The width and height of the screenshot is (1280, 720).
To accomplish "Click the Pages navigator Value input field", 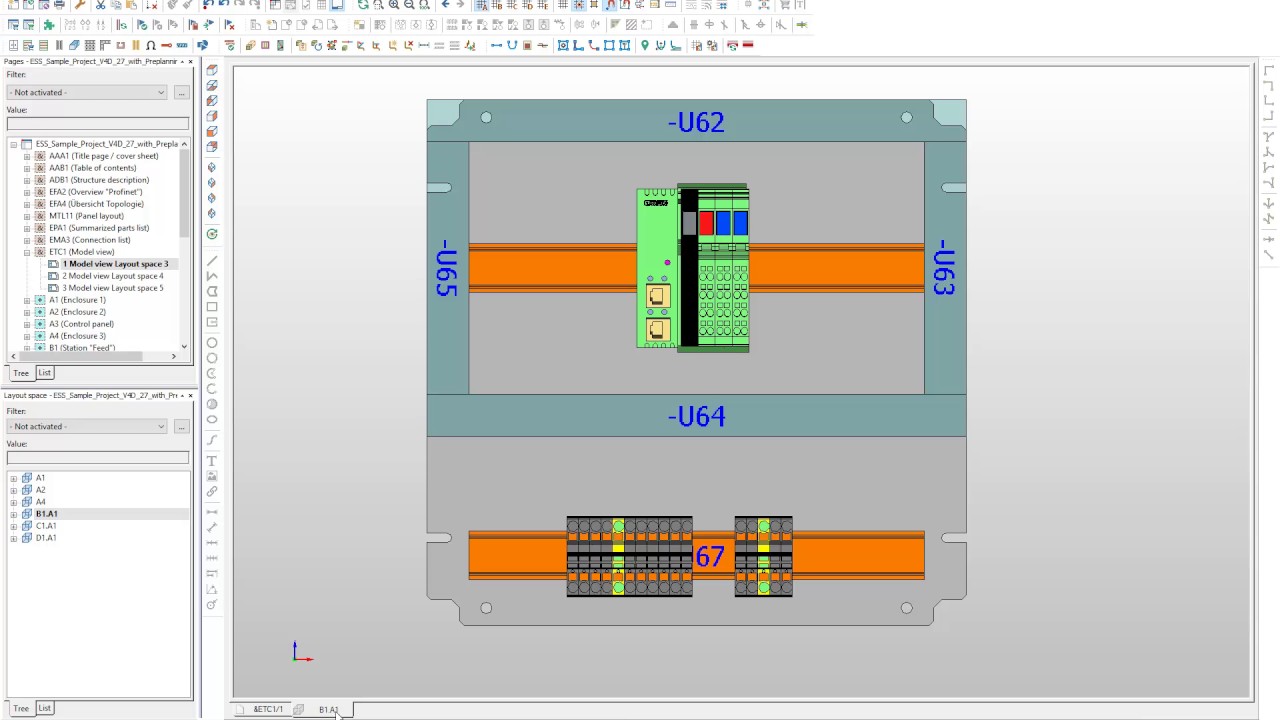I will click(97, 124).
